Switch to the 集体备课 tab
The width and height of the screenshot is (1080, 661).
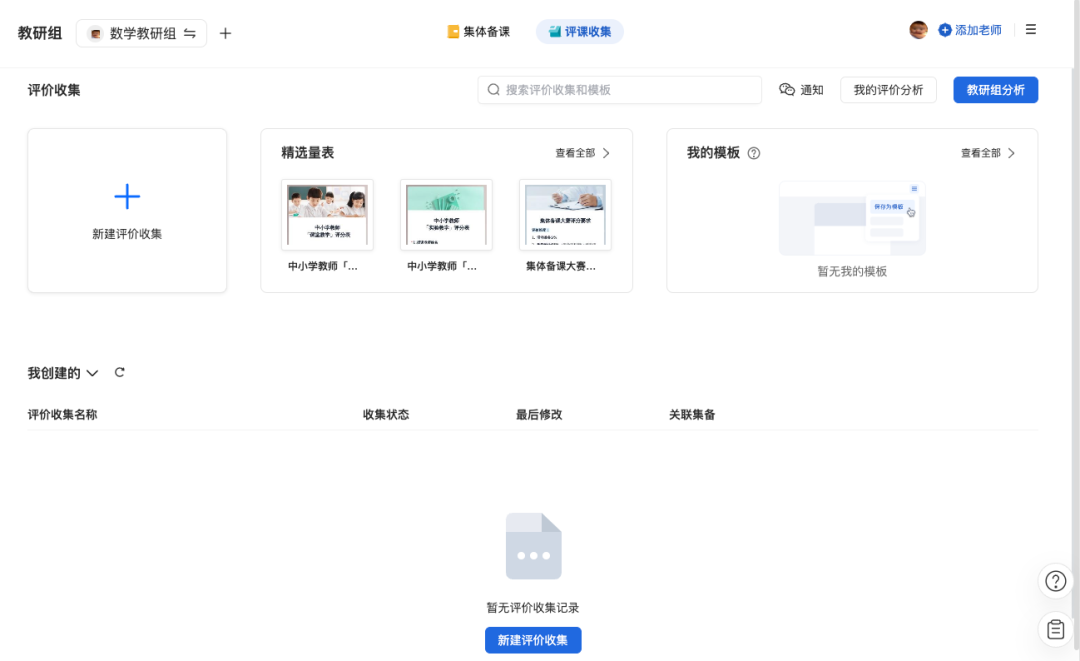478,31
